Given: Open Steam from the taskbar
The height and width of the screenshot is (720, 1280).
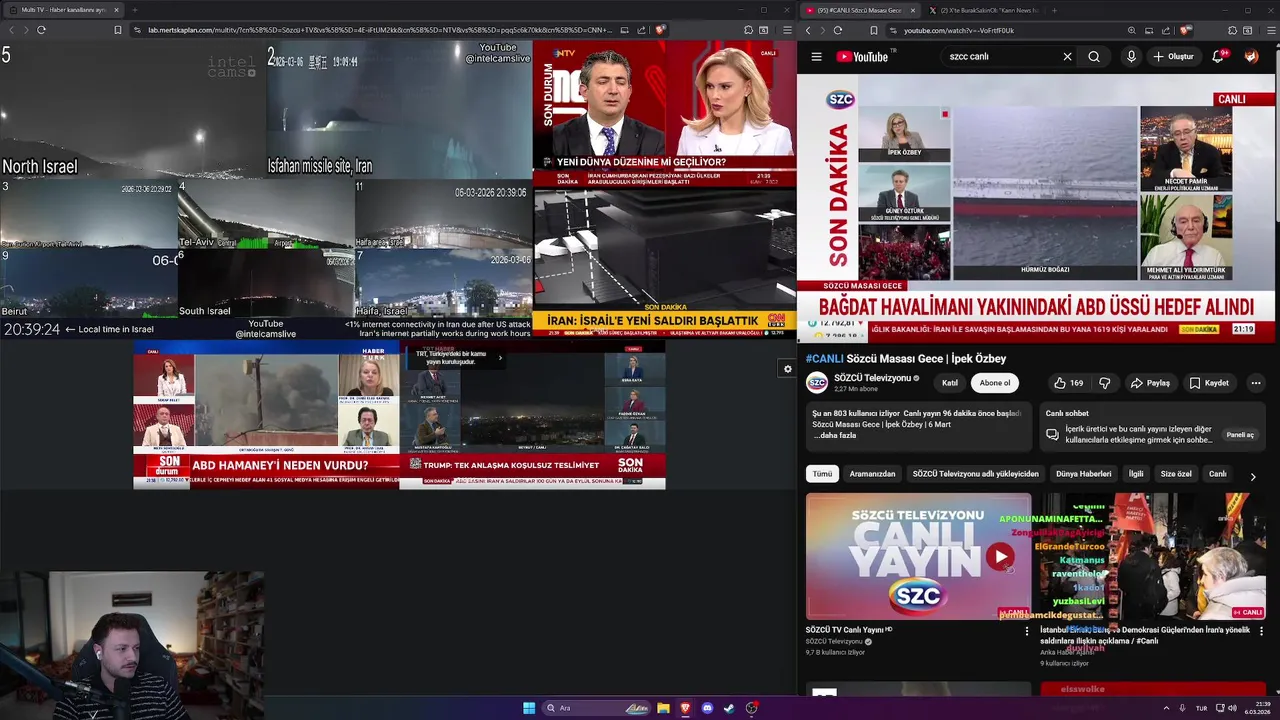Looking at the screenshot, I should 729,708.
